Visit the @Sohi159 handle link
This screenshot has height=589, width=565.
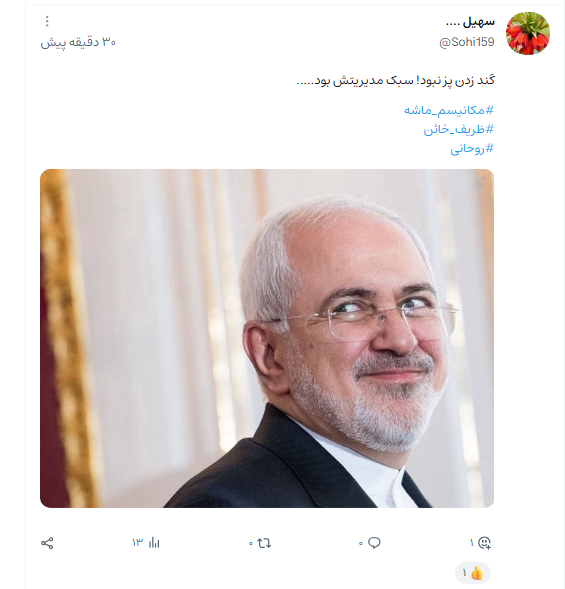[x=467, y=42]
